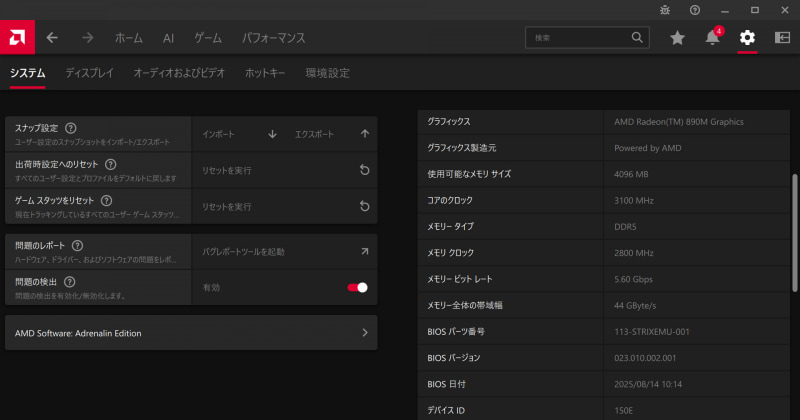
Task: Open the ホーム menu
Action: [x=129, y=38]
